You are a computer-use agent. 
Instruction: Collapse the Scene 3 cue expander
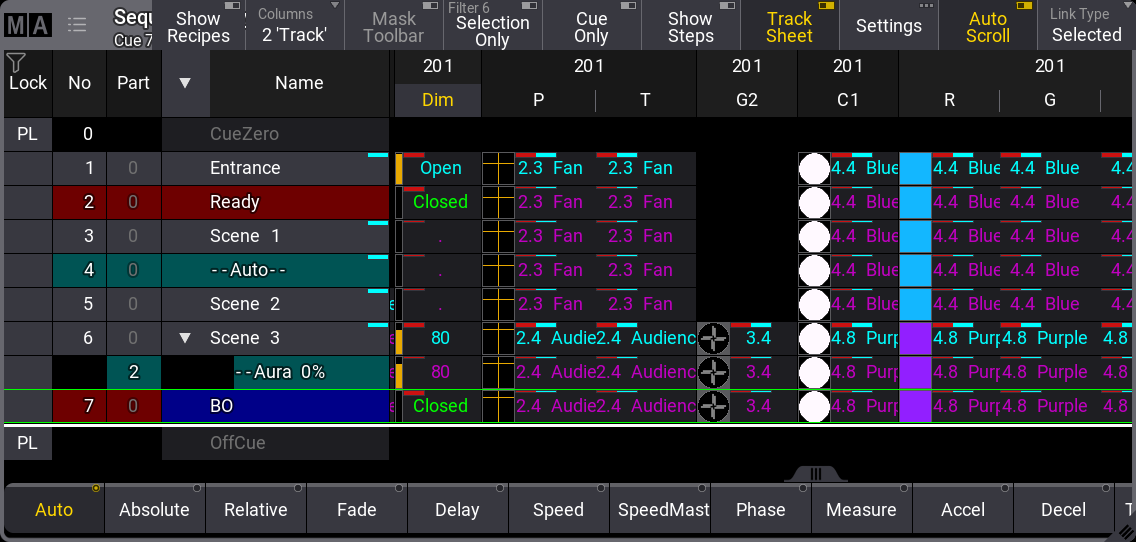coord(185,338)
